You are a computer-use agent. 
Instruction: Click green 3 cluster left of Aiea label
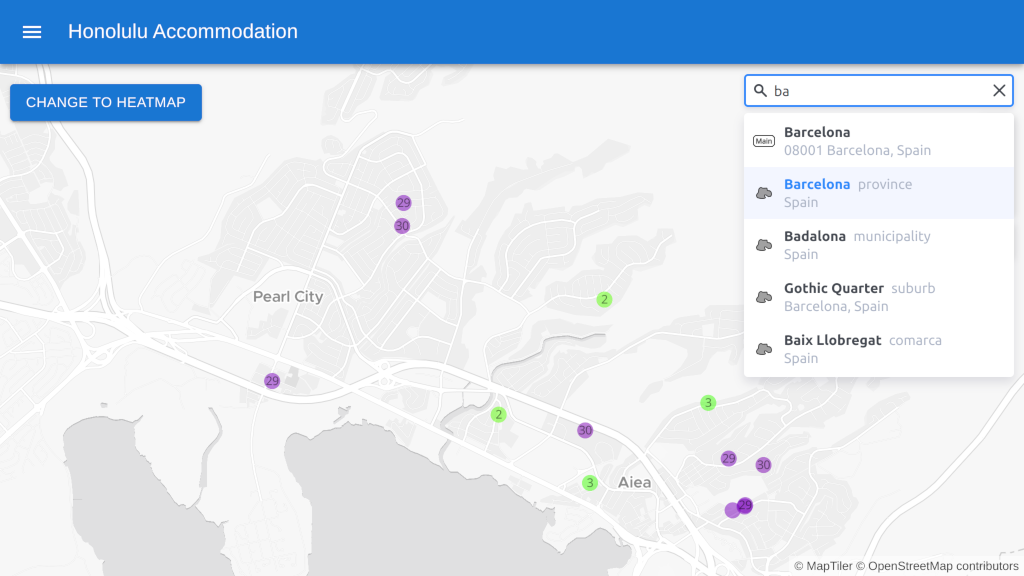[x=590, y=483]
